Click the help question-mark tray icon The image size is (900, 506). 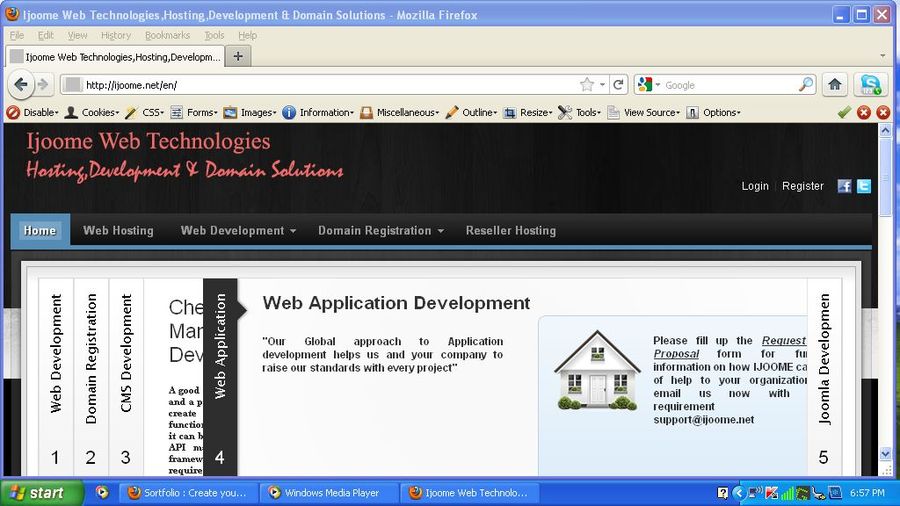click(723, 493)
